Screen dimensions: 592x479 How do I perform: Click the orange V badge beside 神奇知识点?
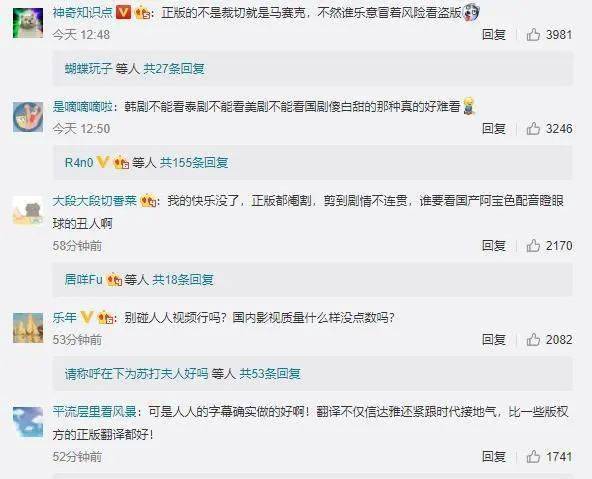[123, 13]
